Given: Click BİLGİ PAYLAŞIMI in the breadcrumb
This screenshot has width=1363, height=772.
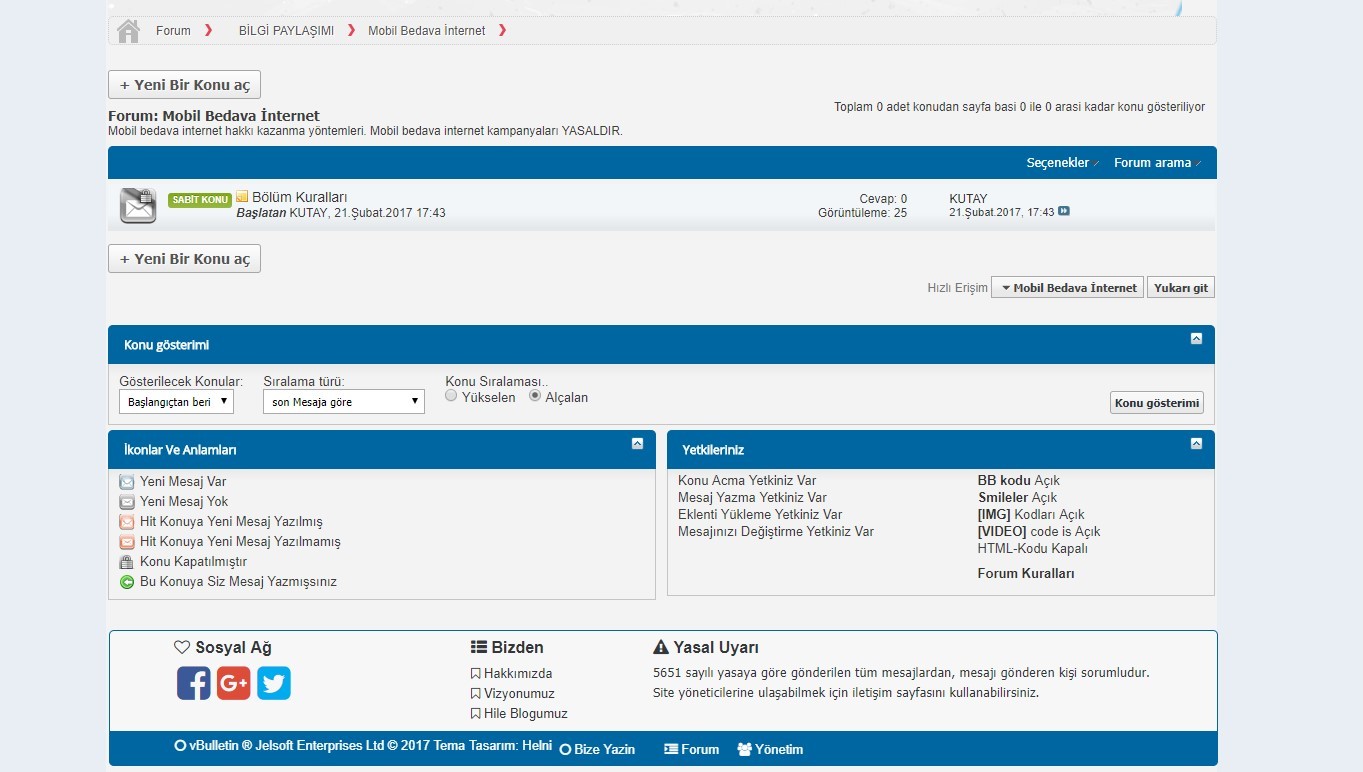Looking at the screenshot, I should point(286,31).
